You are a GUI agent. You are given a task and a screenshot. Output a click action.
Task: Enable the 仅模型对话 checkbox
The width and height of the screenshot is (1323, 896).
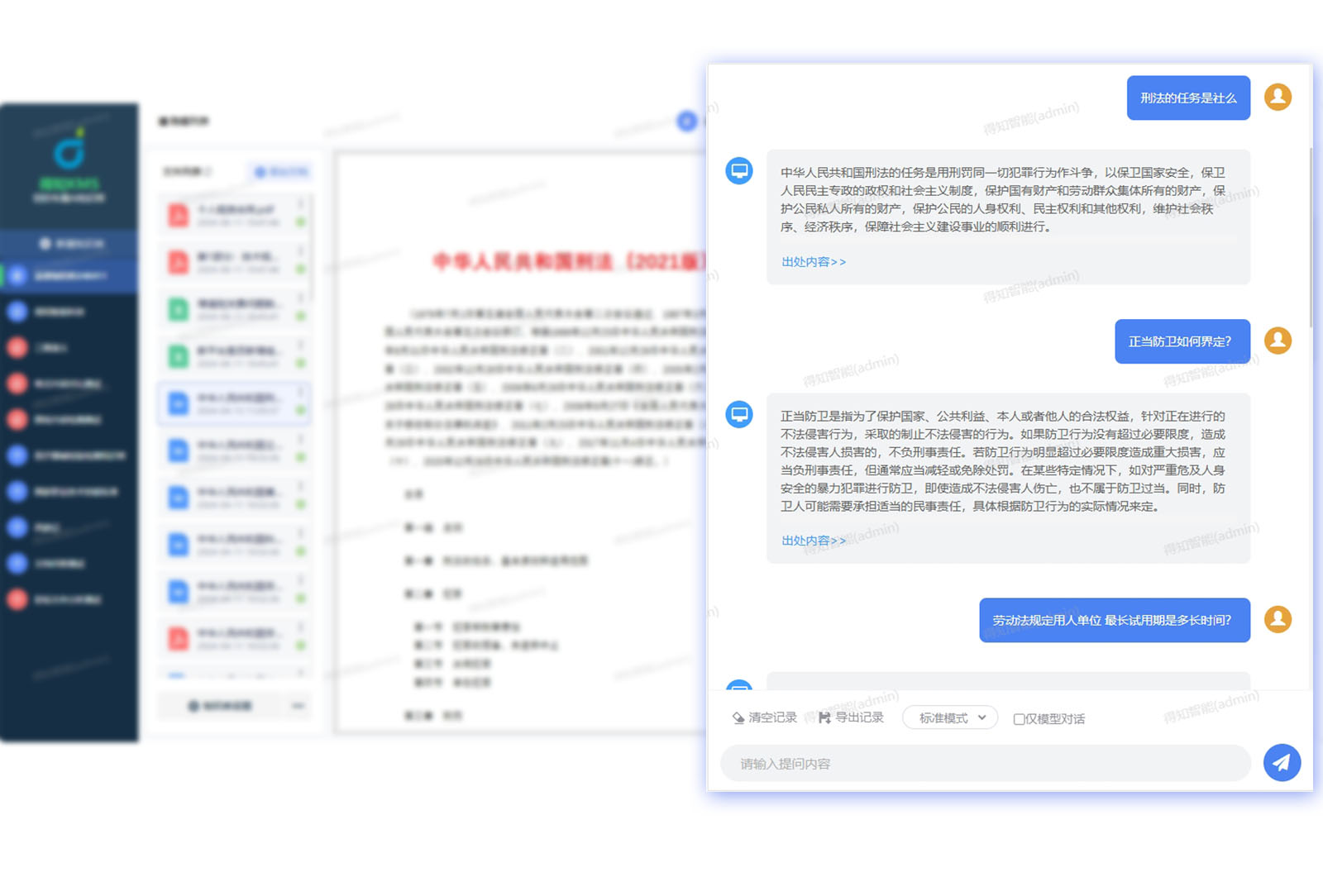pyautogui.click(x=1019, y=719)
